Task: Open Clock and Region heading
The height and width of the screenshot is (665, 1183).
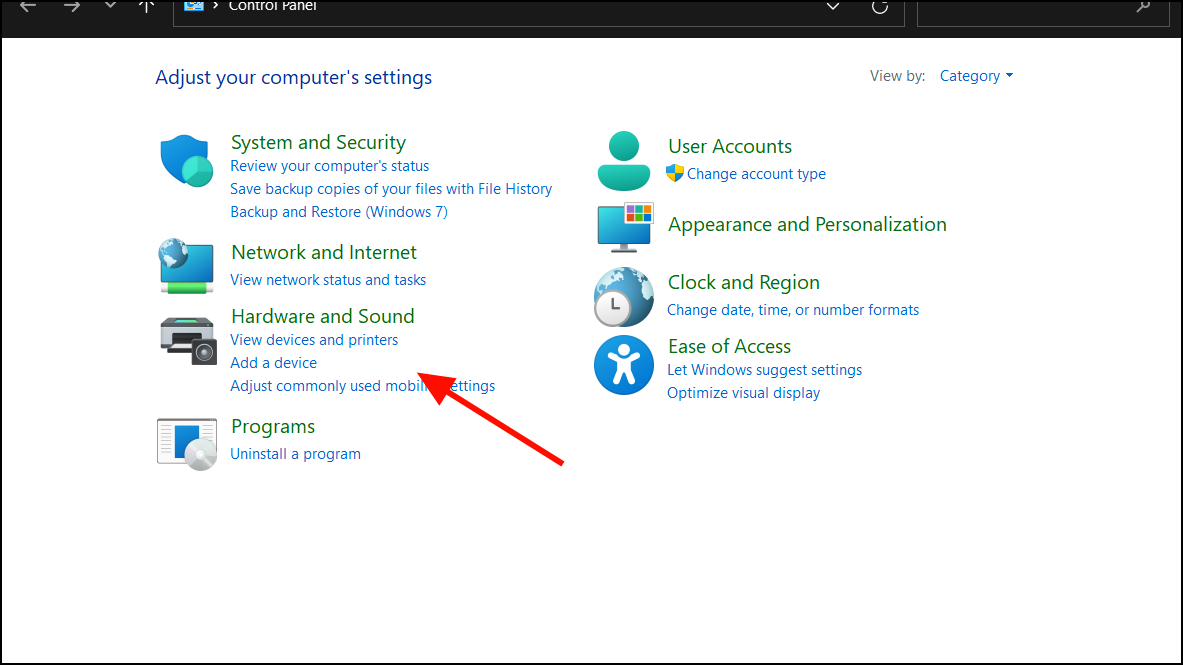Action: pos(743,282)
